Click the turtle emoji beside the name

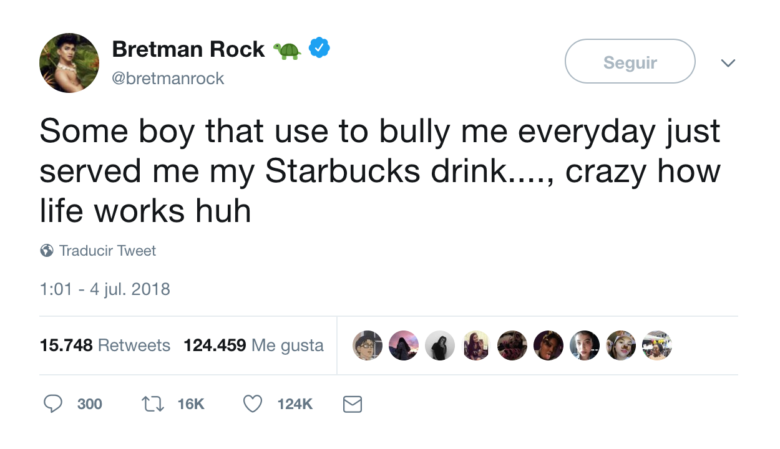pyautogui.click(x=286, y=49)
